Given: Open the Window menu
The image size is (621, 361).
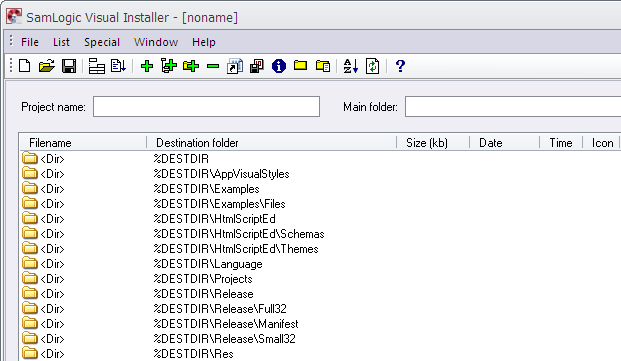Looking at the screenshot, I should pos(156,42).
